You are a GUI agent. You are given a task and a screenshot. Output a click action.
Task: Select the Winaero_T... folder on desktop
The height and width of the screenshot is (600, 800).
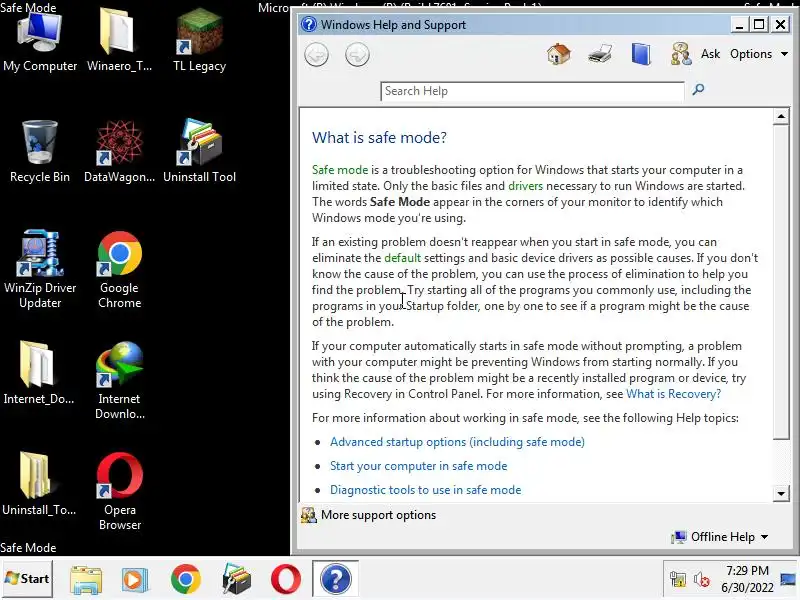[x=119, y=42]
